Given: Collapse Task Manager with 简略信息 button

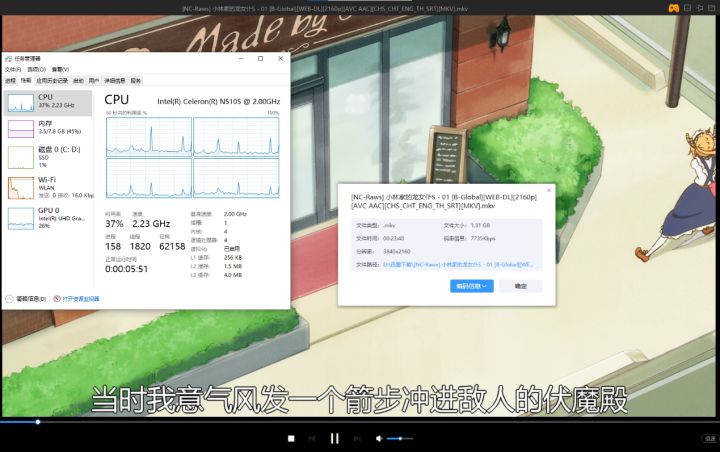Looking at the screenshot, I should point(26,299).
